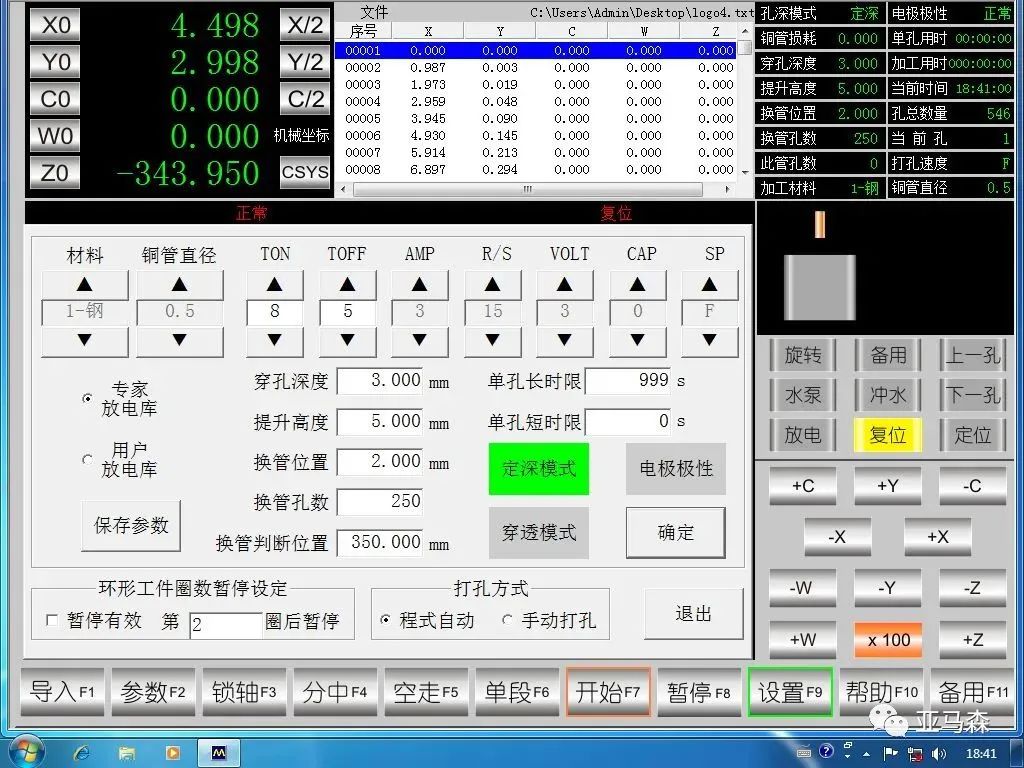Select 手动打孔 drilling mode
1024x768 pixels.
507,620
